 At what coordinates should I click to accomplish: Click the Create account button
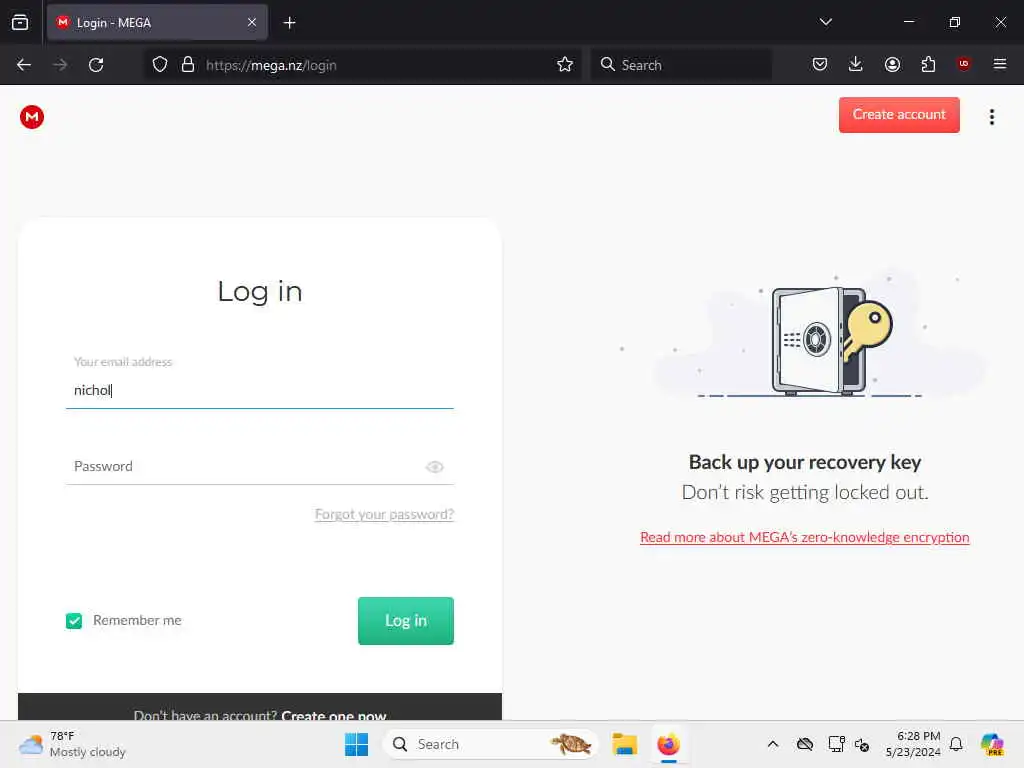pos(899,115)
